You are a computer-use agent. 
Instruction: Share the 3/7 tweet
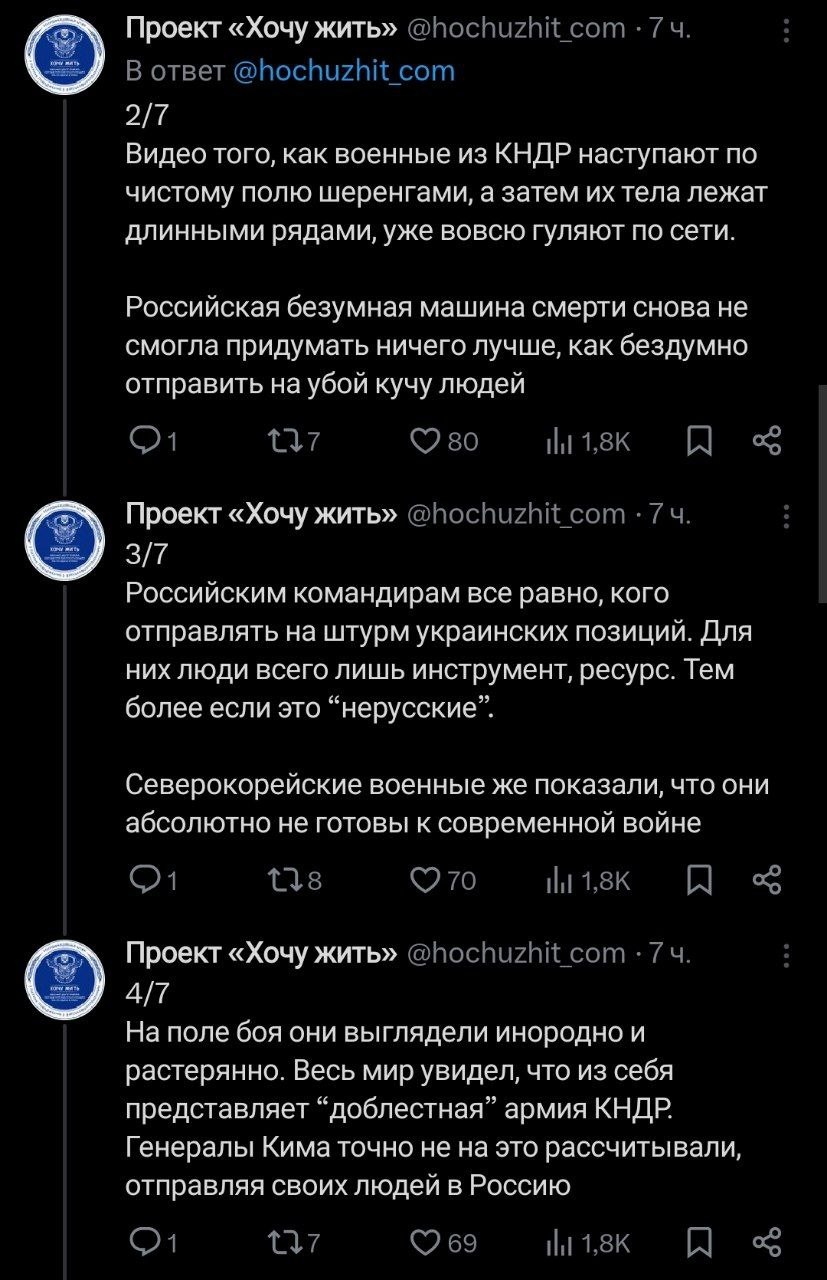(x=766, y=880)
